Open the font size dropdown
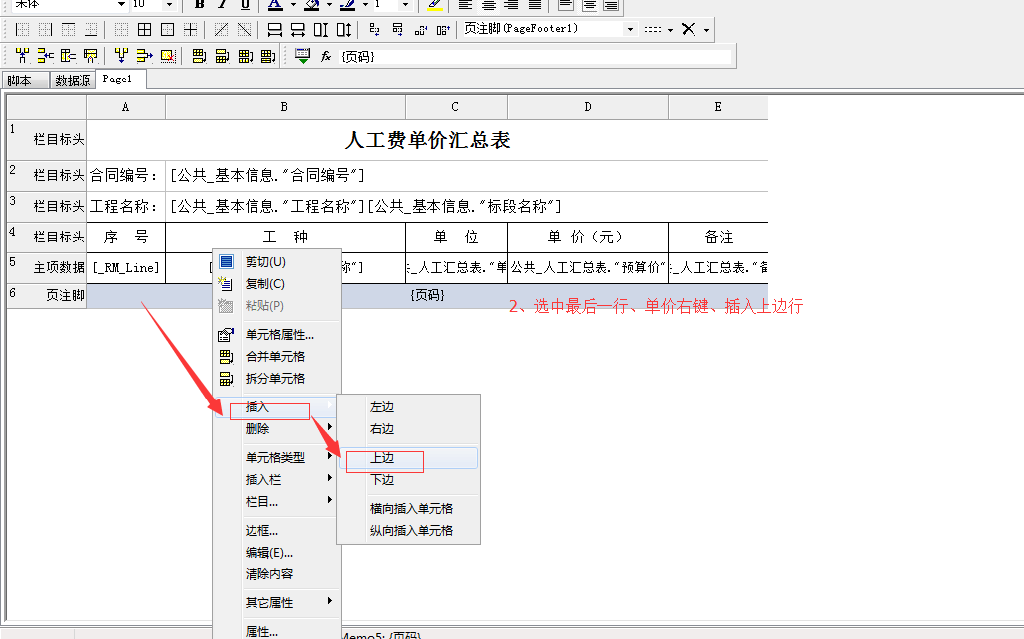The width and height of the screenshot is (1024, 639). click(x=168, y=5)
